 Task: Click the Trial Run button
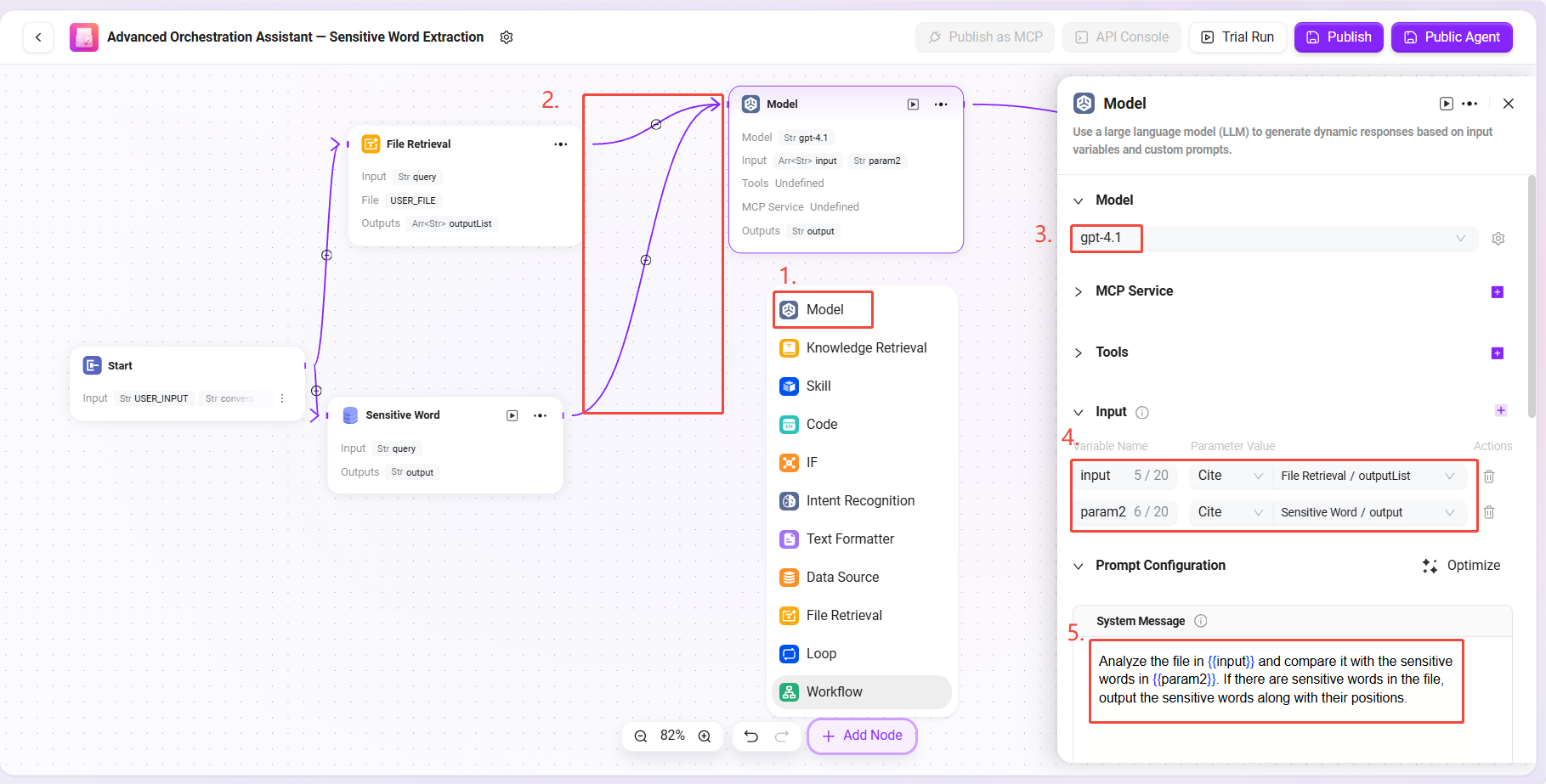tap(1237, 37)
